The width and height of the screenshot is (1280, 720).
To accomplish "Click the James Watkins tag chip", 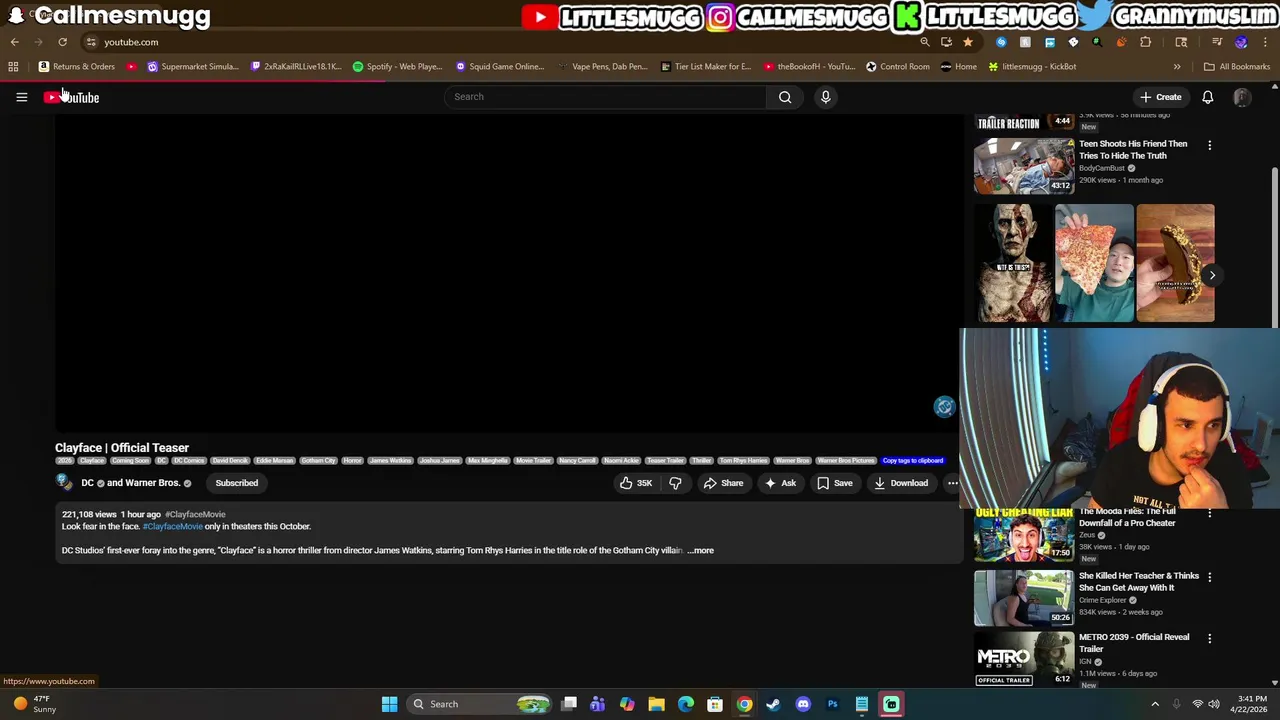I will click(x=390, y=461).
